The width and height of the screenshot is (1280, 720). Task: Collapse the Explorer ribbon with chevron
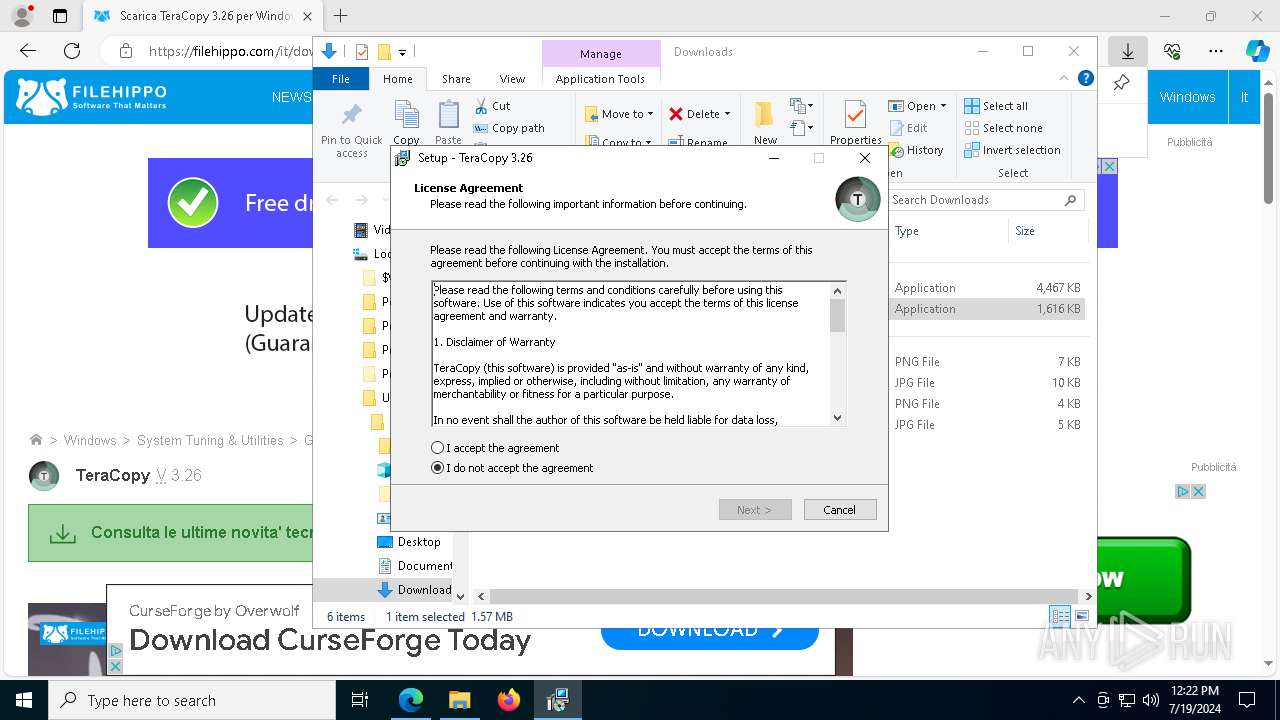[1064, 79]
